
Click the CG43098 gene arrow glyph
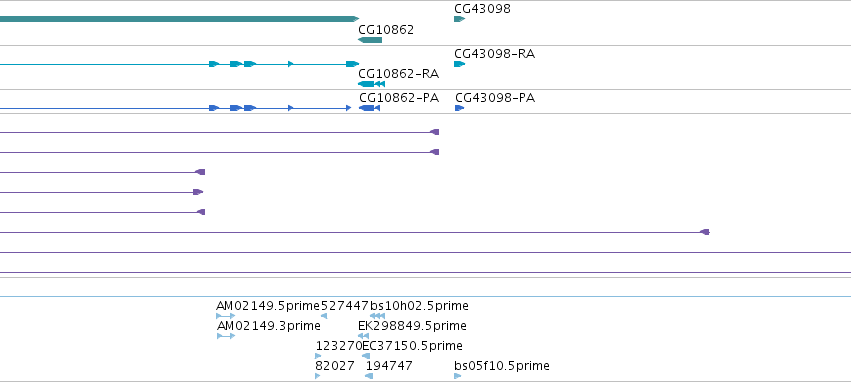click(x=459, y=19)
